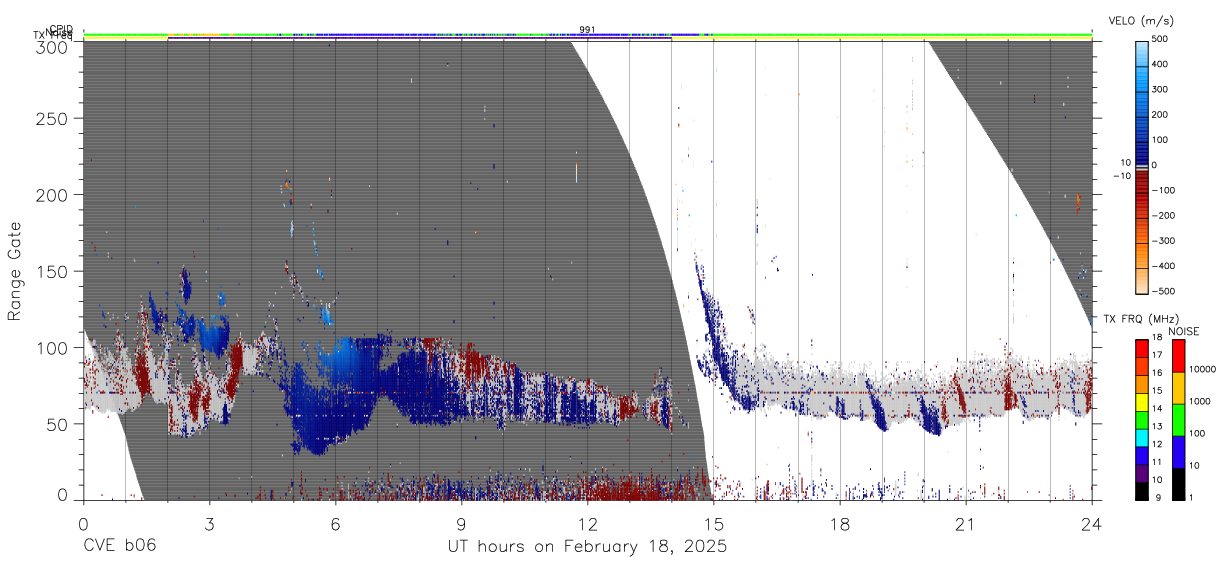This screenshot has height=567, width=1228.
Task: Click the 3 hour tick on the x-axis
Action: coord(209,523)
